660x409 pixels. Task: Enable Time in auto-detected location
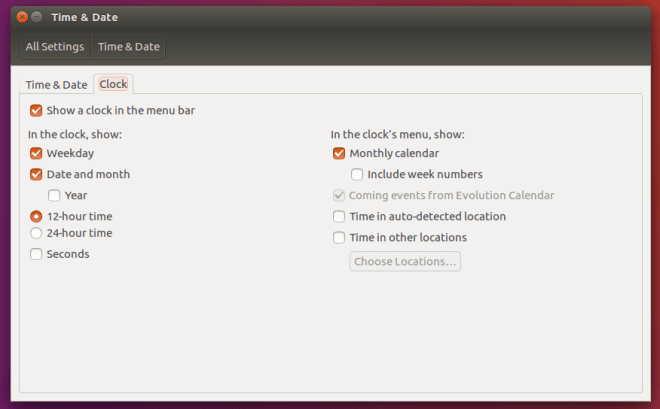tap(340, 216)
